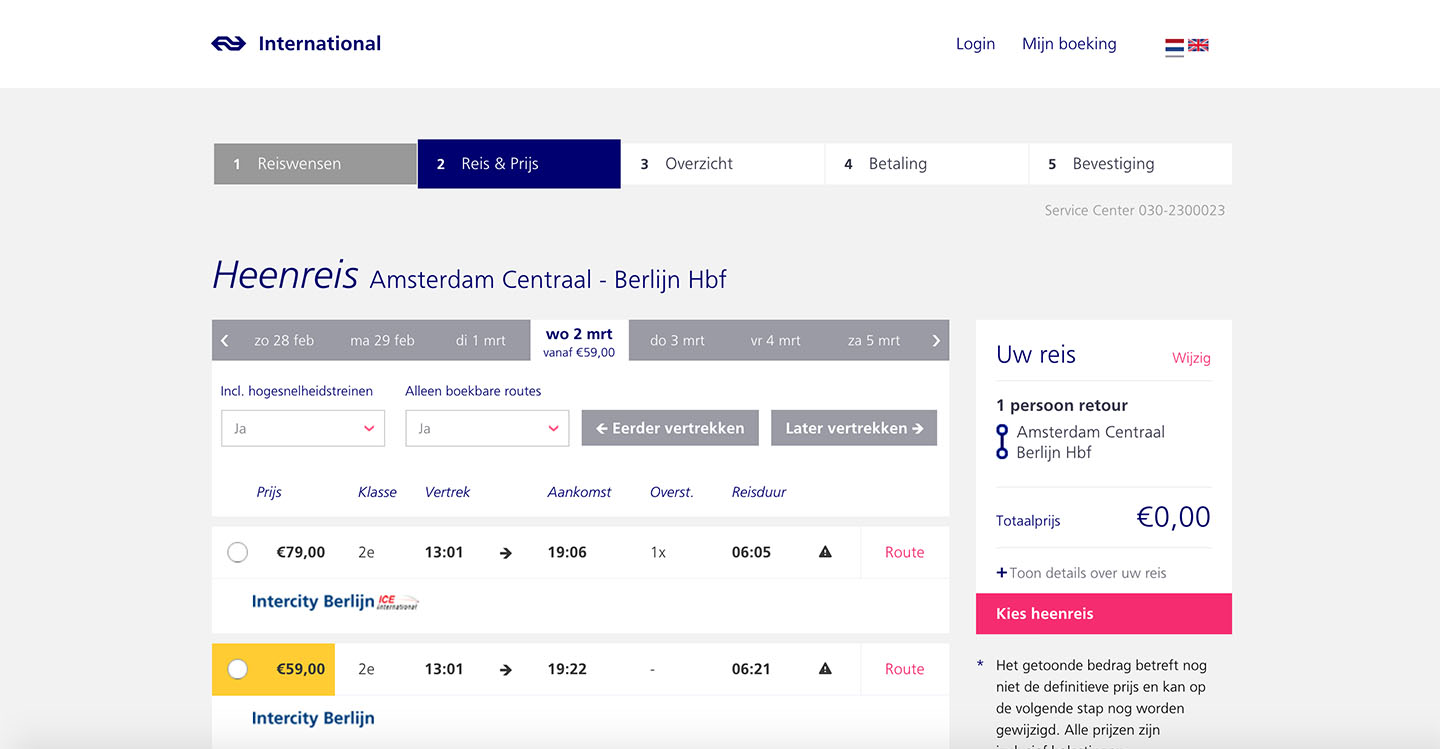Click warning icon on the €79,00 journey
The image size is (1440, 749).
click(825, 552)
